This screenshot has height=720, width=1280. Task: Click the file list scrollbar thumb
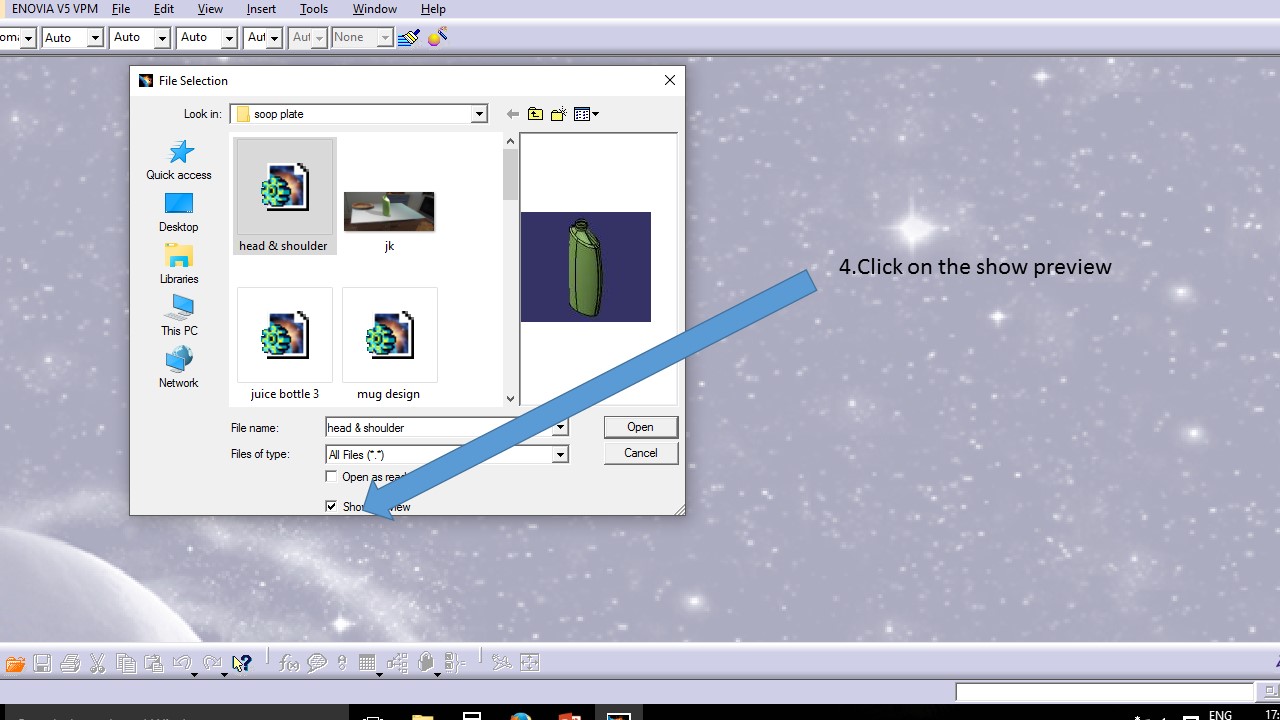pyautogui.click(x=510, y=175)
